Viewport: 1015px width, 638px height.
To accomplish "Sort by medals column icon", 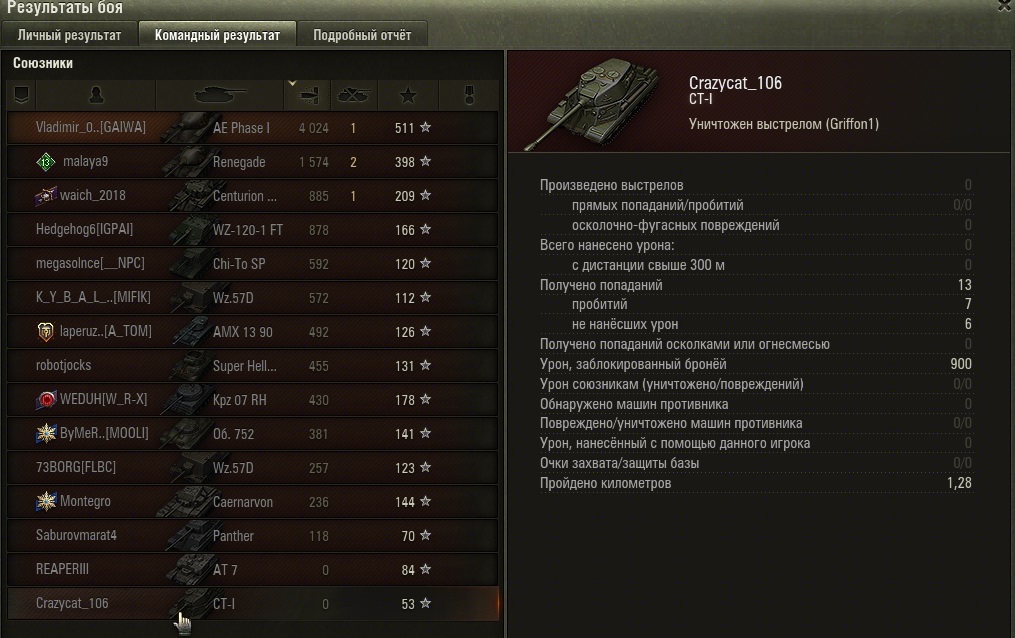I will coord(469,96).
